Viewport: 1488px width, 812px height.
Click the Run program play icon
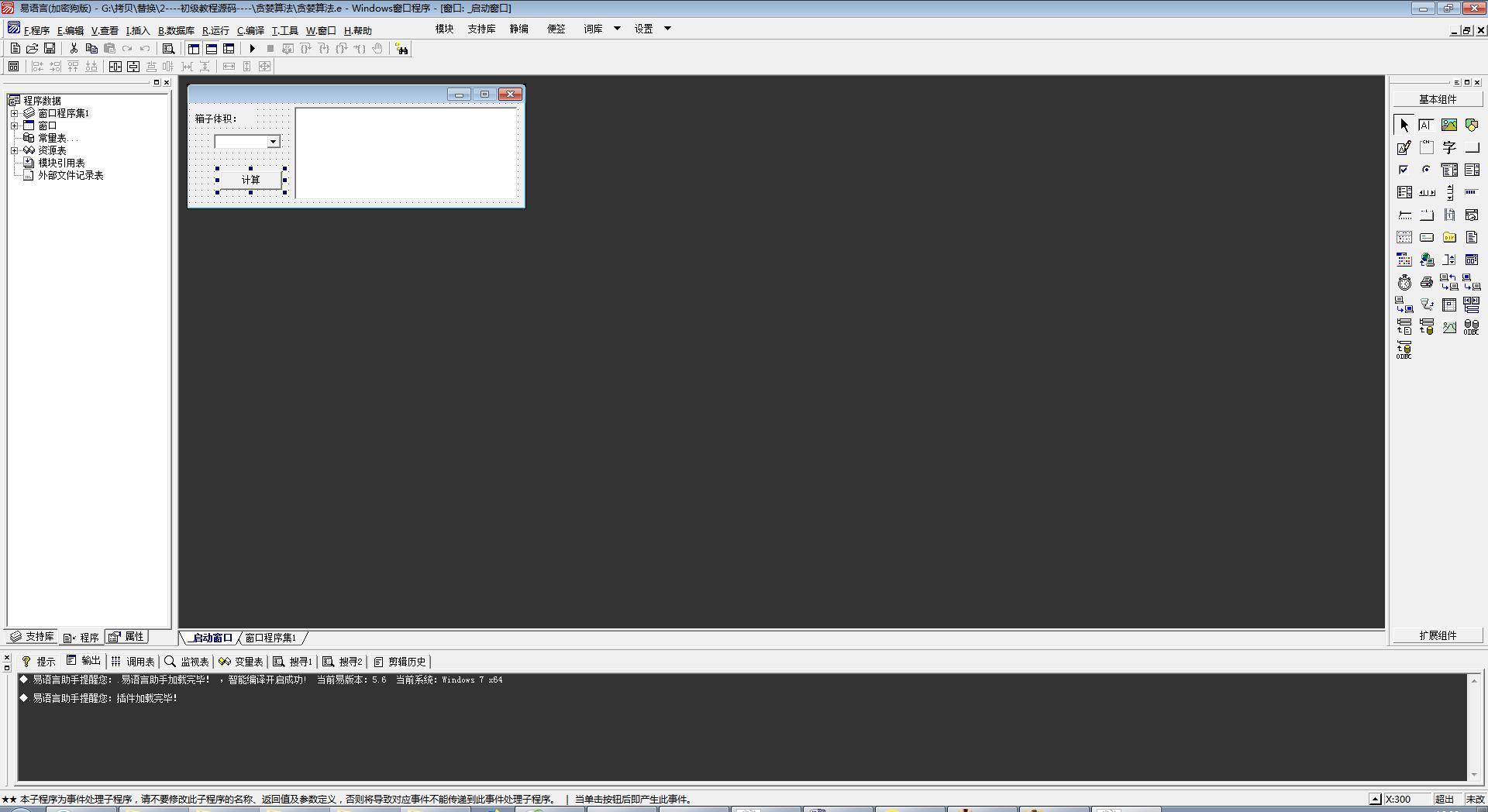252,49
